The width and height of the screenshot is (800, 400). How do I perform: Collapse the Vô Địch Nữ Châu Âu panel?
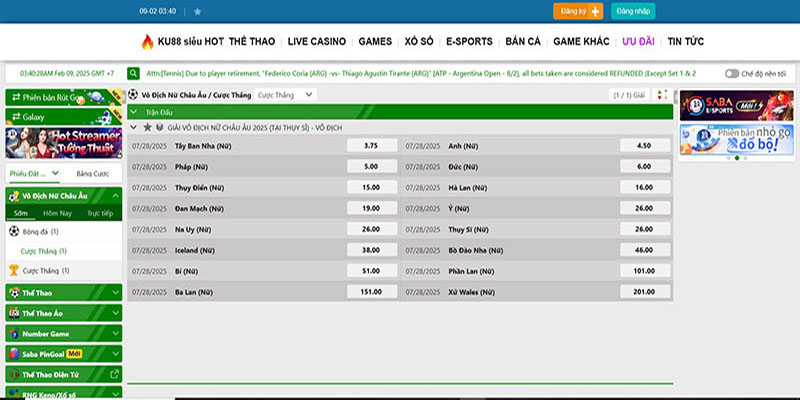click(x=115, y=196)
